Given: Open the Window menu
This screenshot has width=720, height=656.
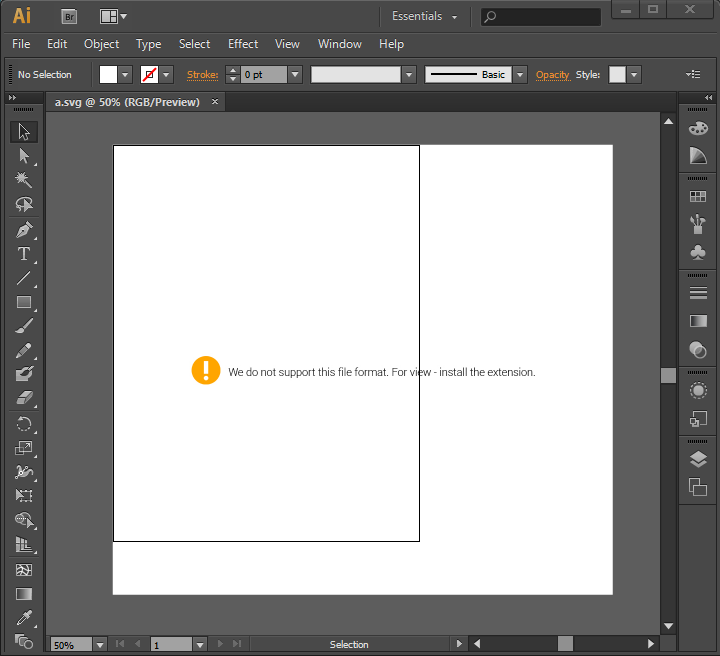Looking at the screenshot, I should 340,44.
